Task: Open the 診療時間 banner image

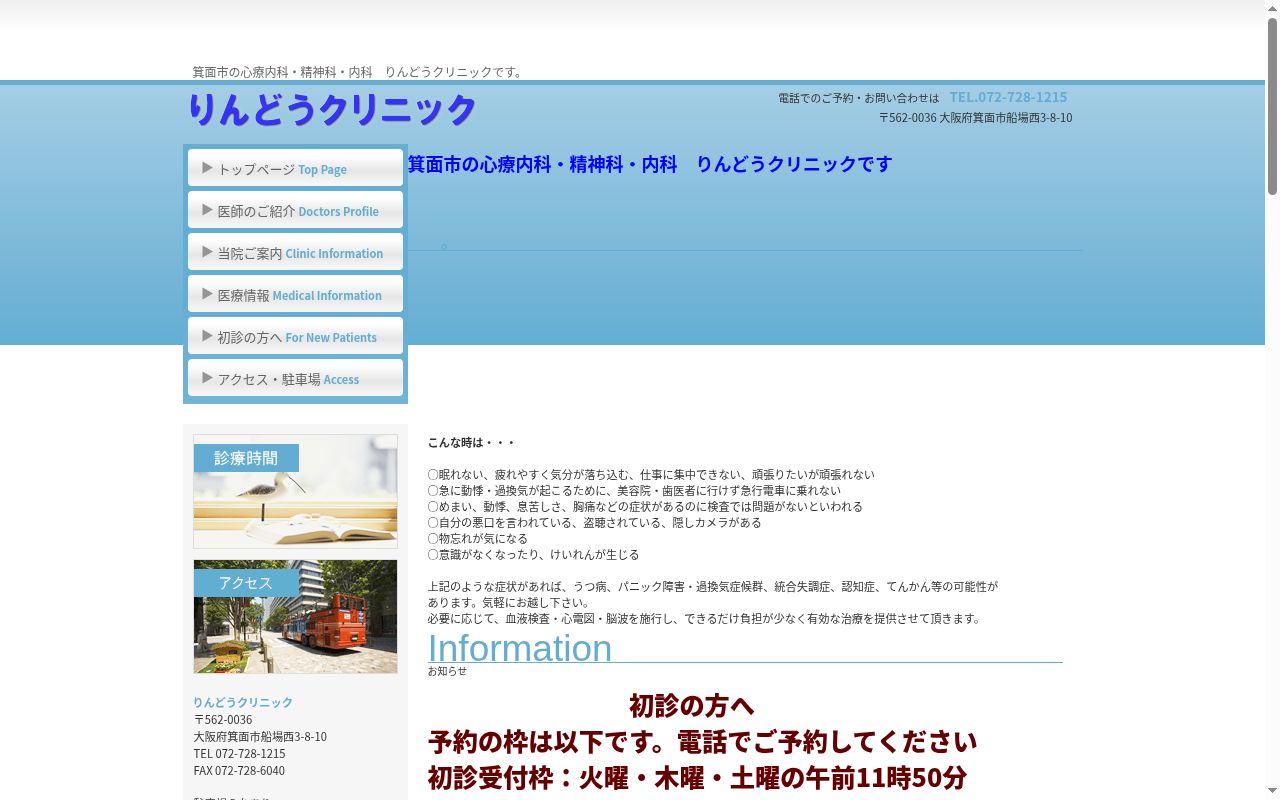Action: [x=295, y=491]
